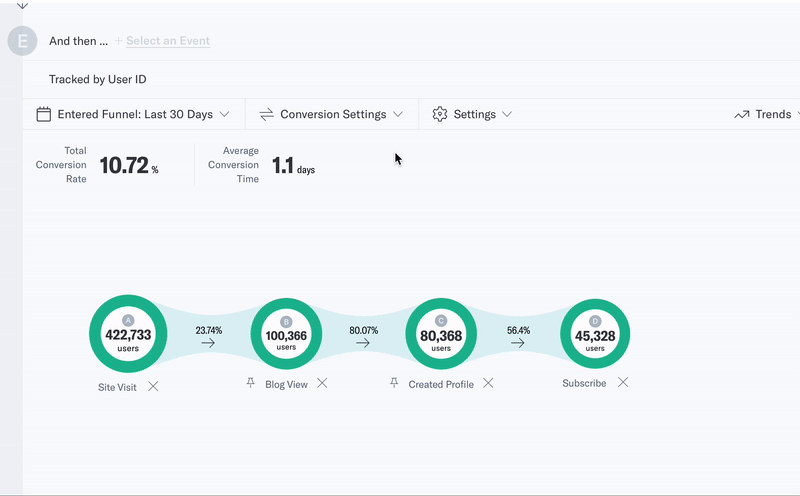Screen dimensions: 800x496
Task: Open the Settings dropdown menu
Action: pos(472,114)
